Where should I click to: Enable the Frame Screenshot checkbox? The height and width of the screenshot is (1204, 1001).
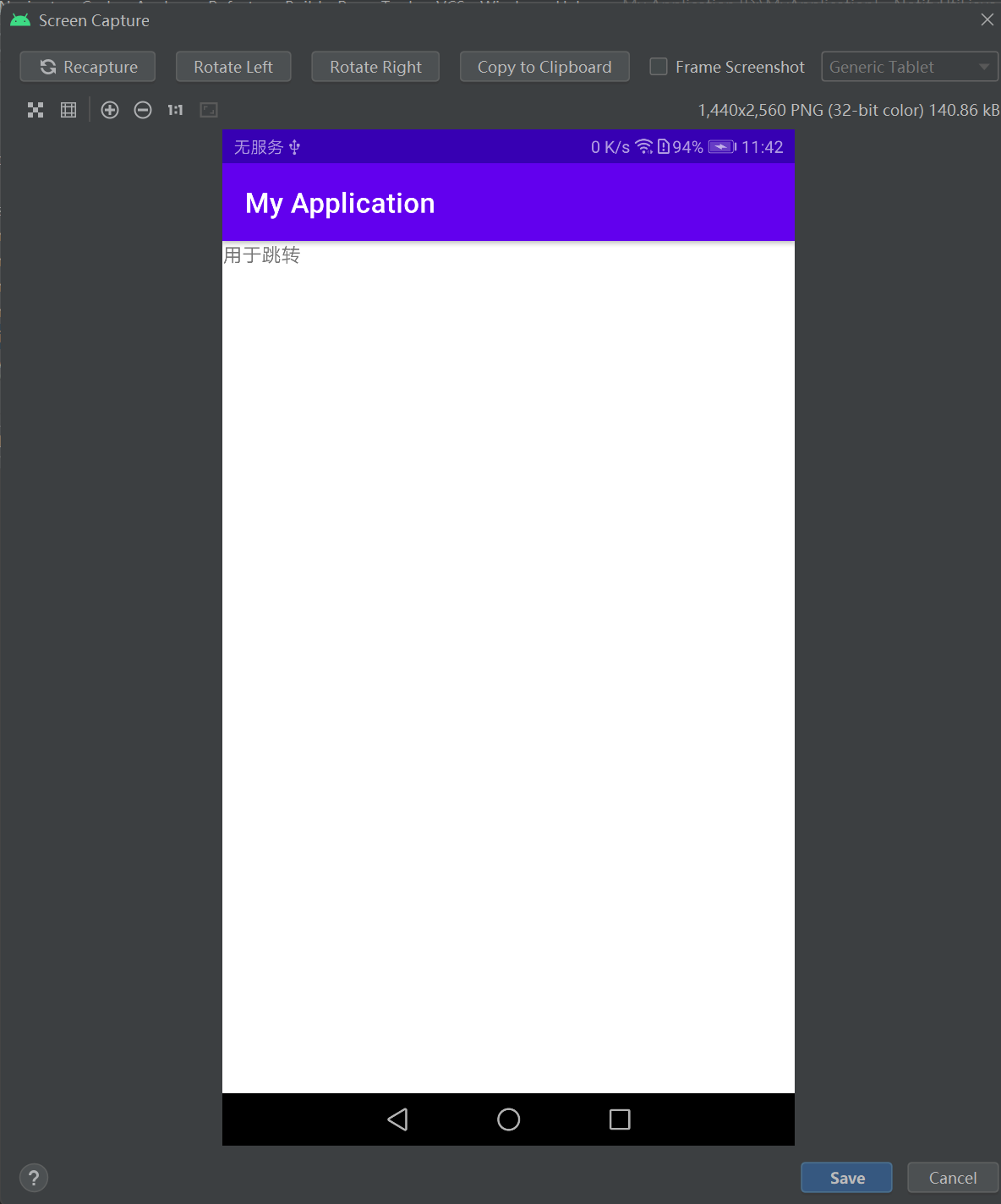[659, 67]
